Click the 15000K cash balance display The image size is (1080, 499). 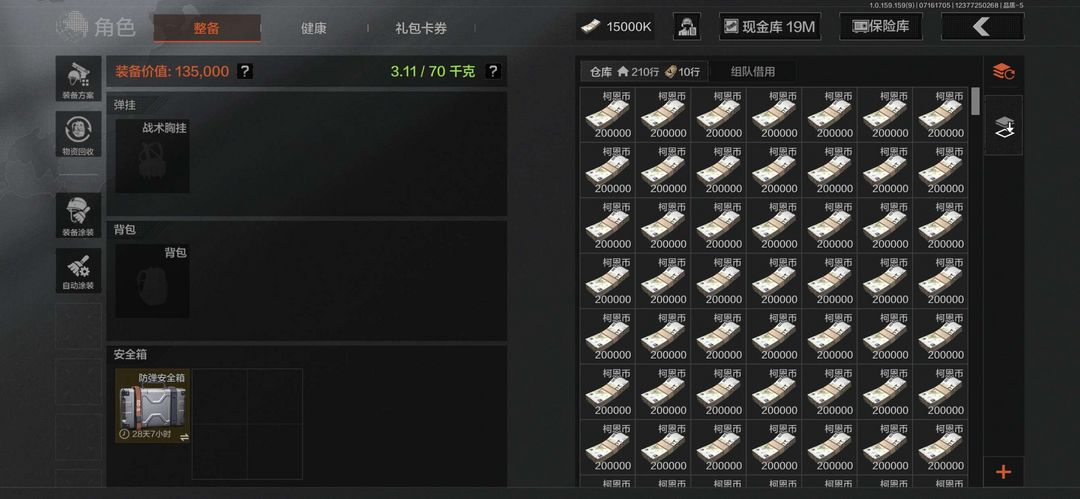[x=615, y=27]
